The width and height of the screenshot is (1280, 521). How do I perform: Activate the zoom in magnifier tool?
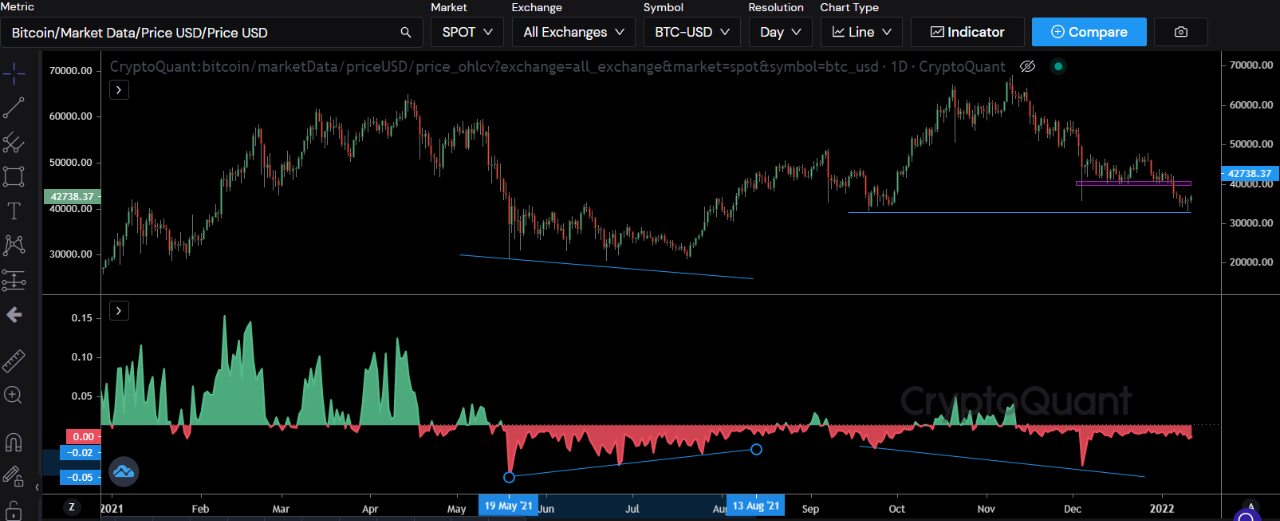(x=14, y=396)
